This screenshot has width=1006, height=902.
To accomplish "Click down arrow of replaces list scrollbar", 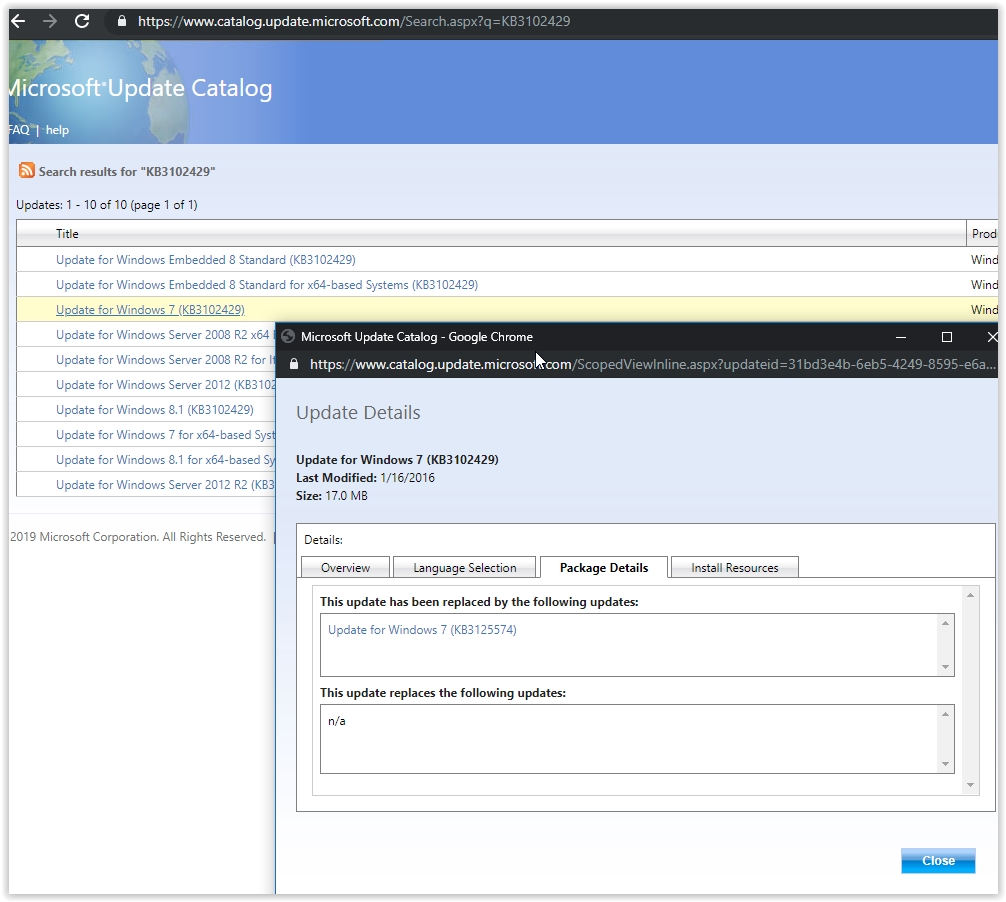I will coord(945,764).
